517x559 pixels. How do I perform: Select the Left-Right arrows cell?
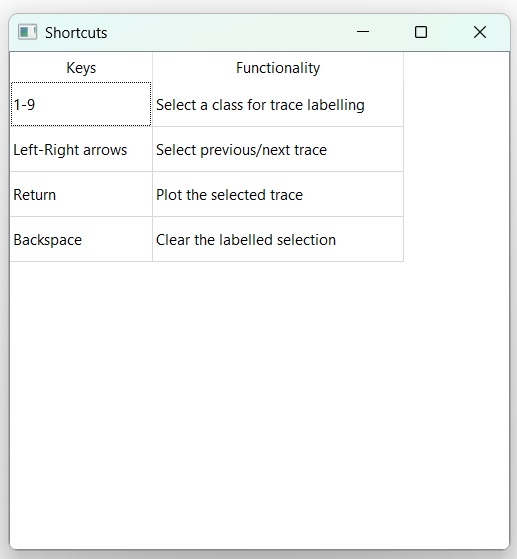81,149
